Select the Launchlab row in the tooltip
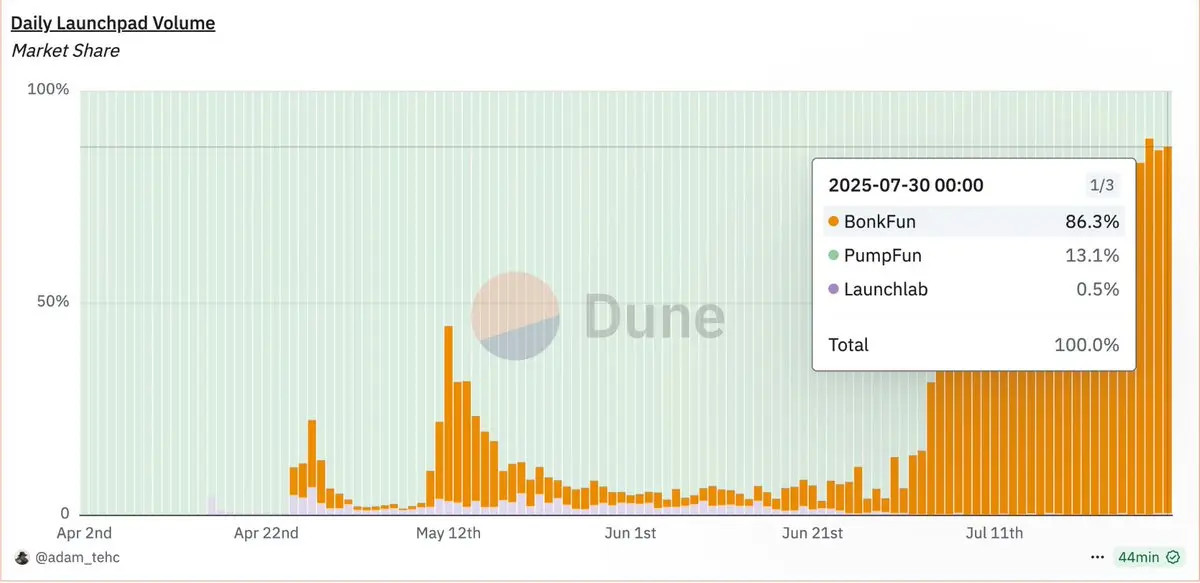 point(973,290)
